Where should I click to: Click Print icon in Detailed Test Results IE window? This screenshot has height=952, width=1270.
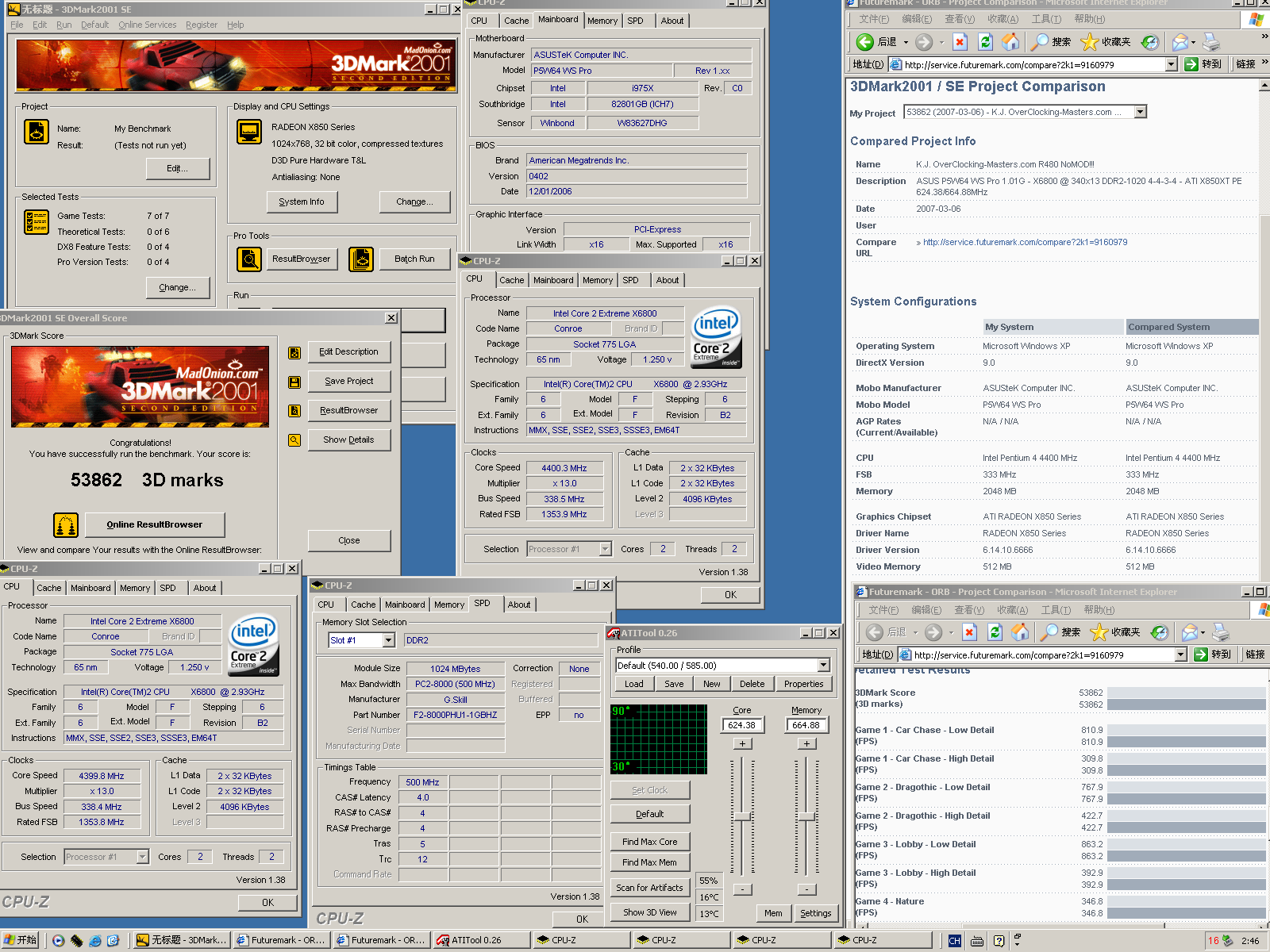[x=1221, y=631]
